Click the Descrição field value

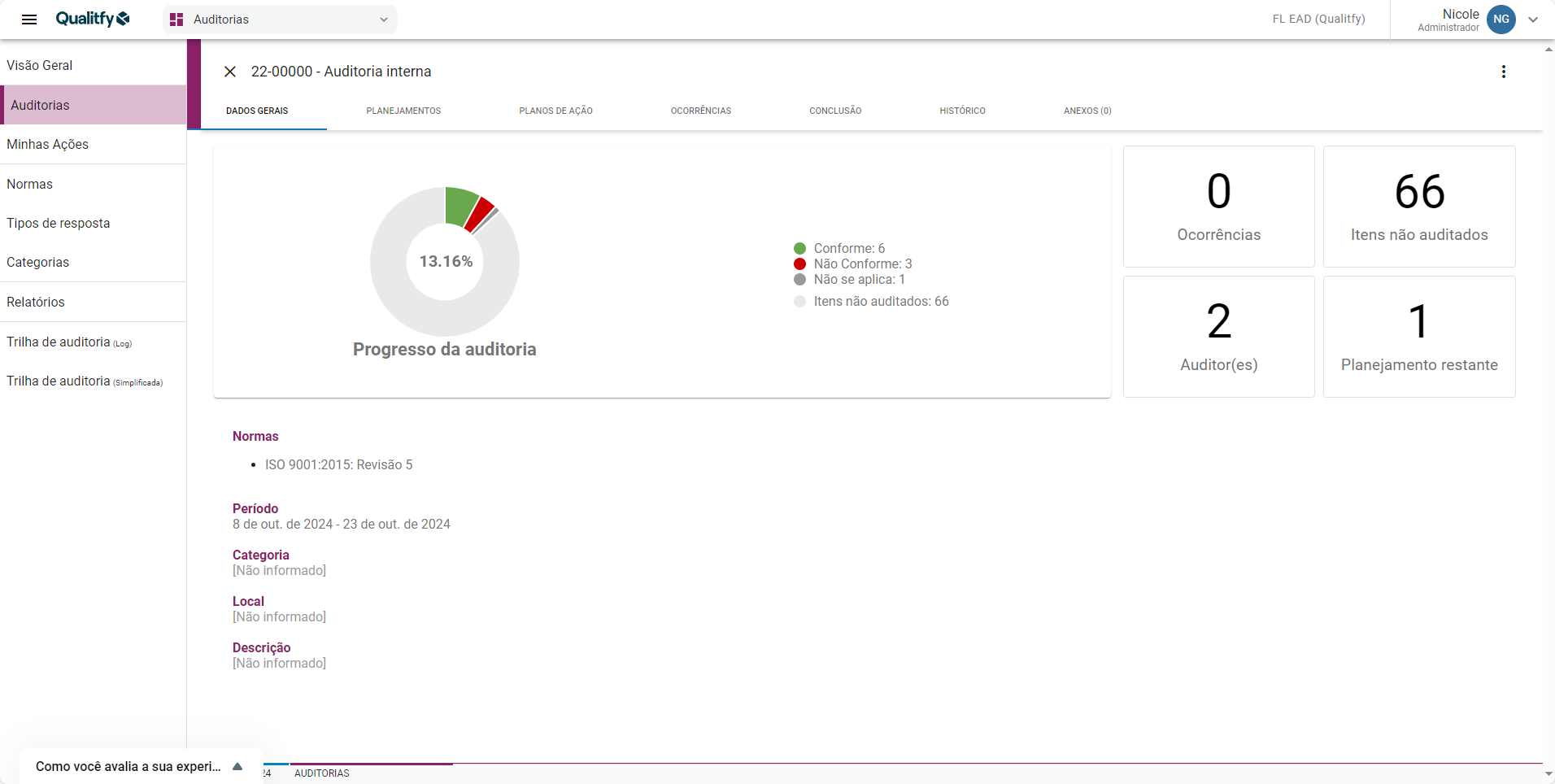click(x=279, y=663)
